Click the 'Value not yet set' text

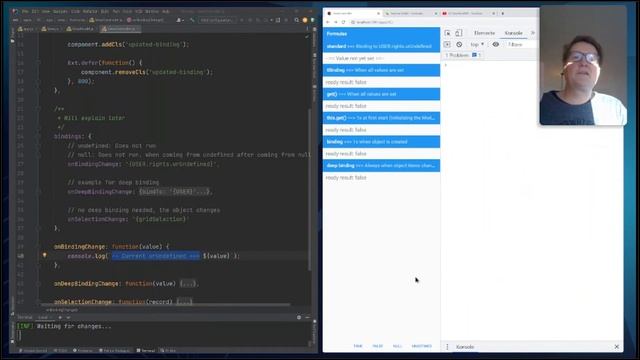[355, 58]
